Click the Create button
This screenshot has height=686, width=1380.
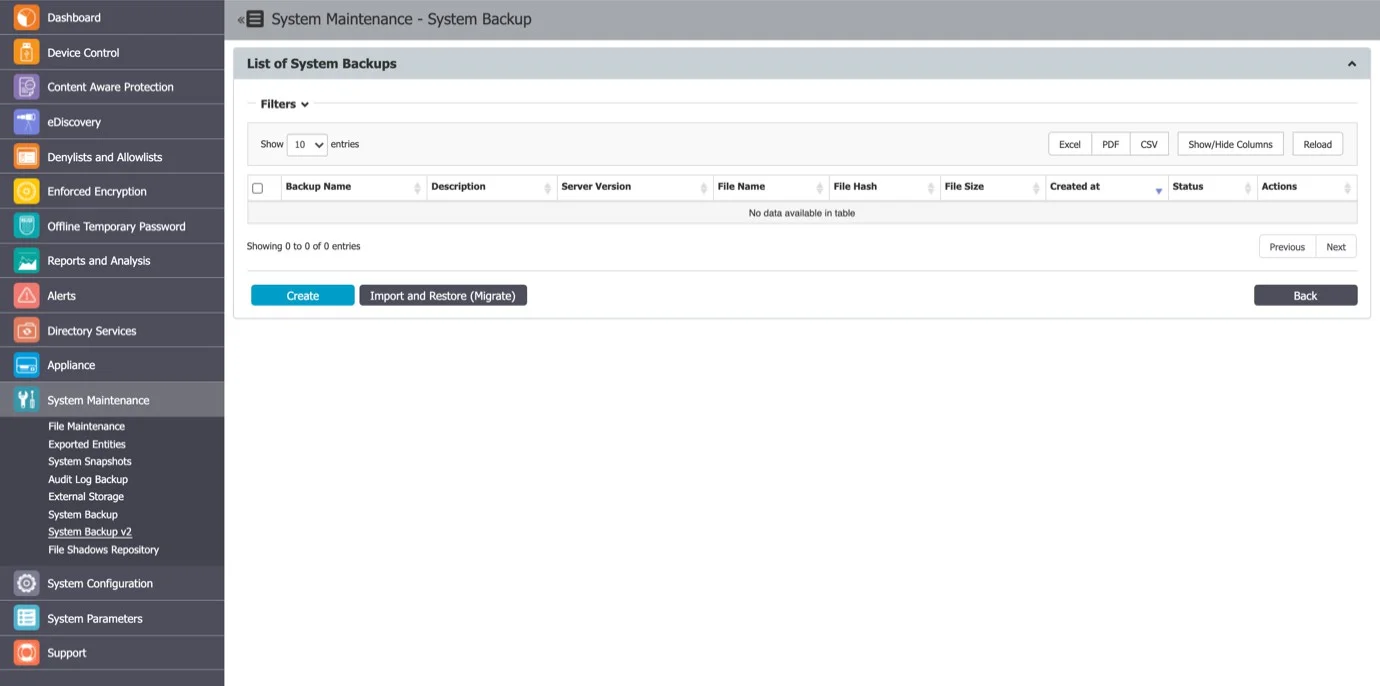[x=302, y=295]
